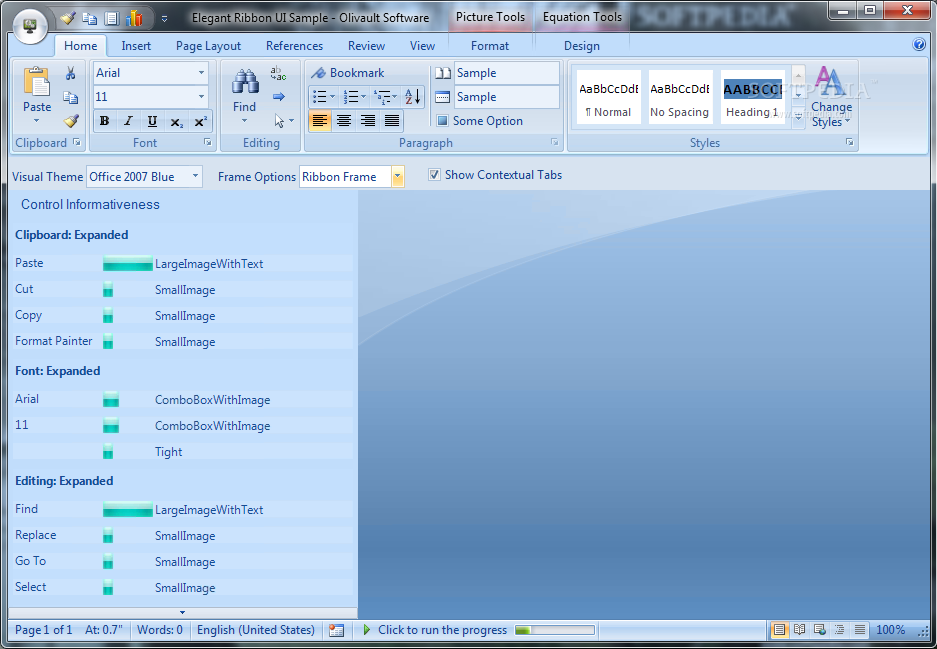Viewport: 937px width, 649px height.
Task: Click the Go To arrow icon
Action: [278, 97]
